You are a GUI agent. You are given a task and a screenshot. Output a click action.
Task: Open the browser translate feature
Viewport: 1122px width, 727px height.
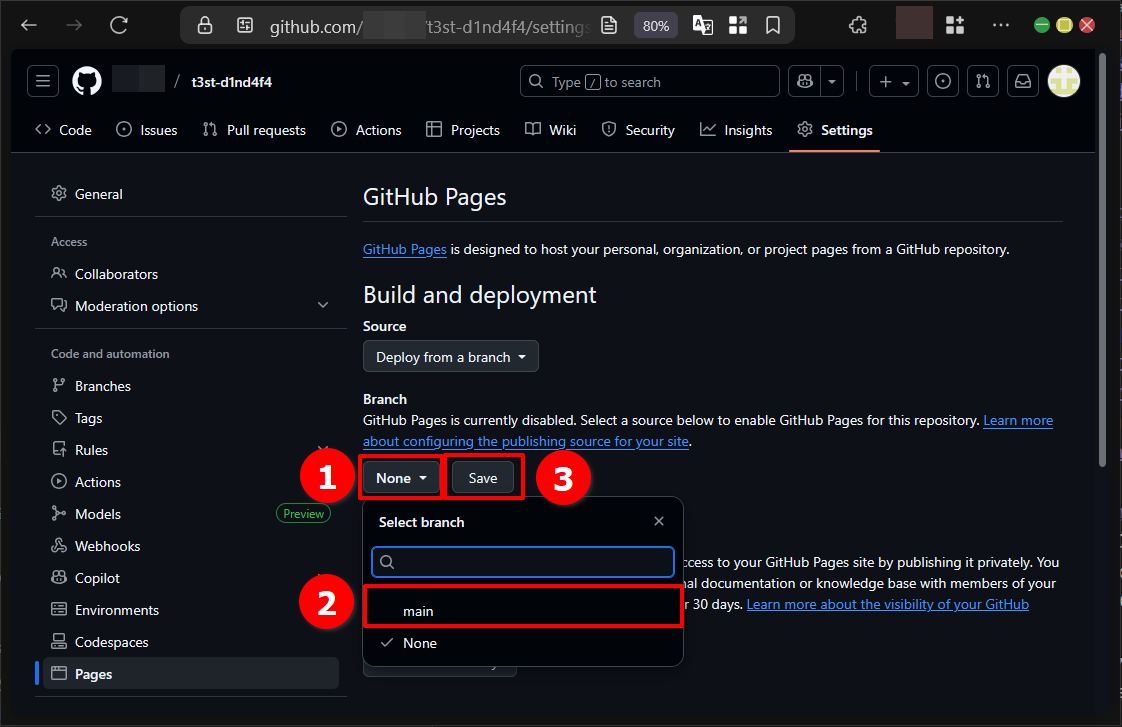point(702,25)
